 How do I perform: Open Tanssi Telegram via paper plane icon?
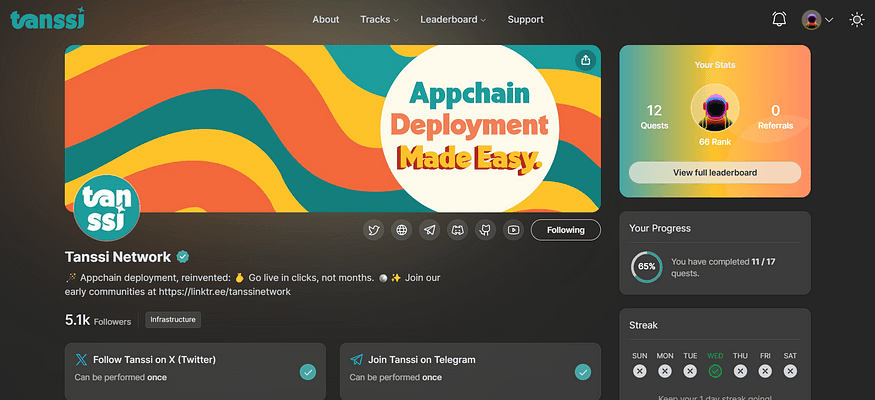(x=430, y=230)
